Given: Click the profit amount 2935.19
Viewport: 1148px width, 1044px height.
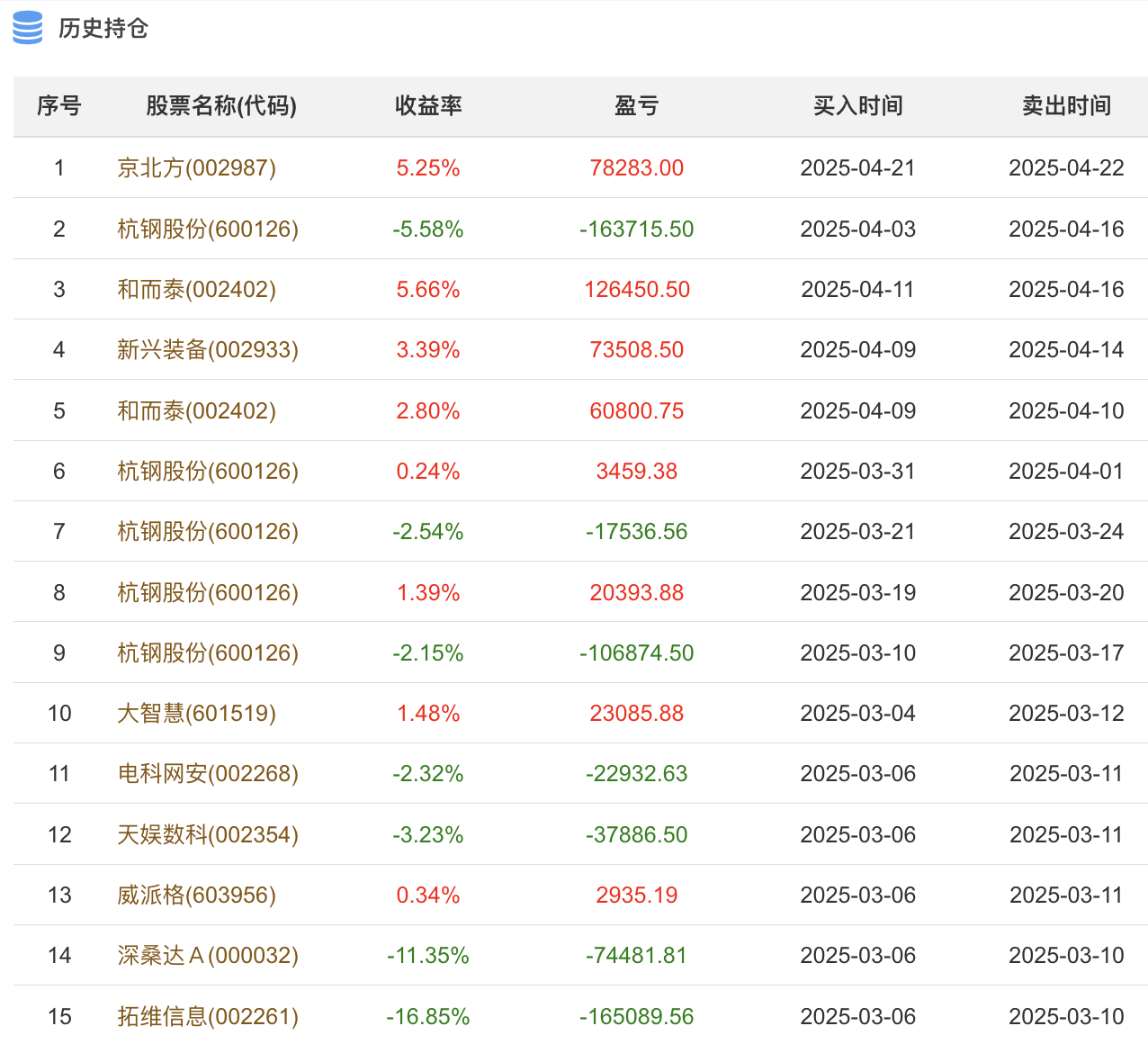Looking at the screenshot, I should click(x=637, y=895).
